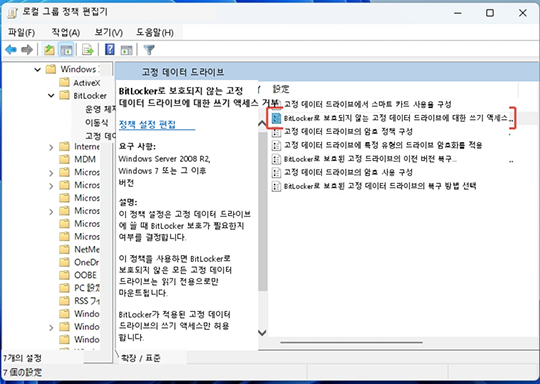Click the Filter funnel toolbar icon

149,50
